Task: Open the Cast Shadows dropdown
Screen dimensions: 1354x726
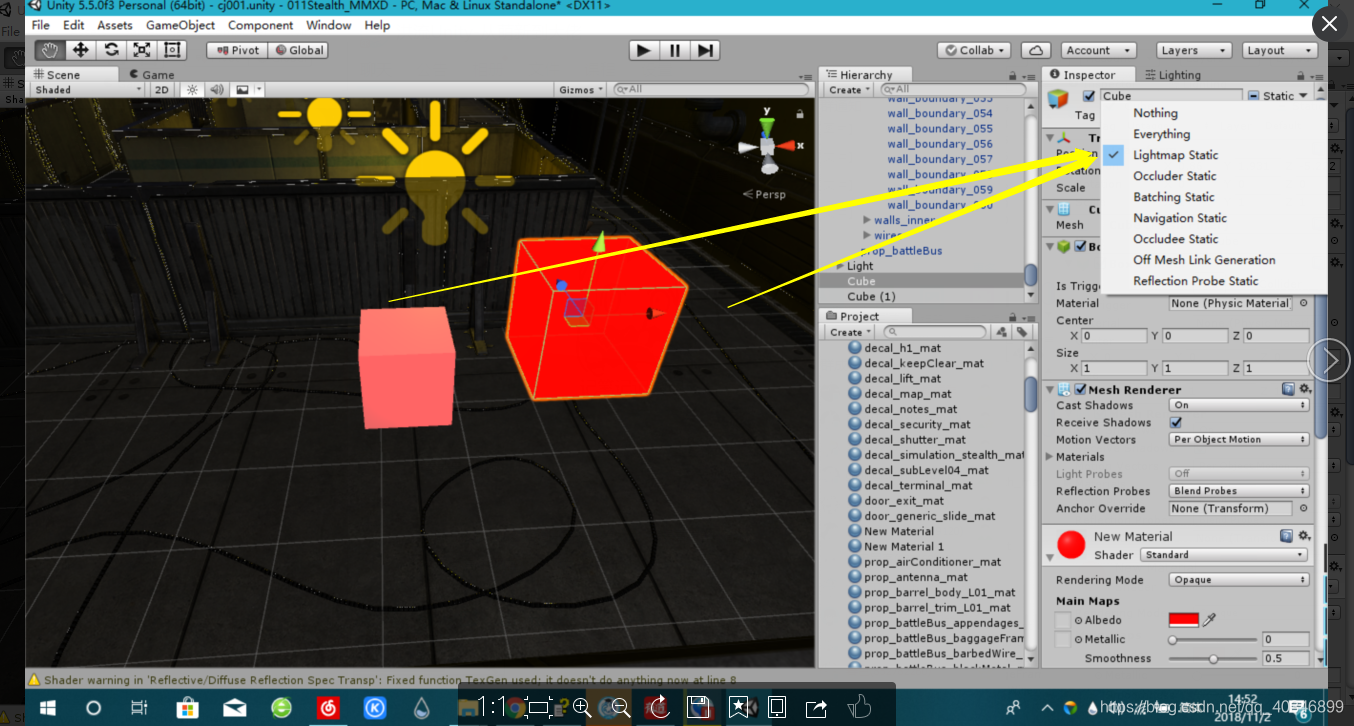Action: pos(1238,405)
